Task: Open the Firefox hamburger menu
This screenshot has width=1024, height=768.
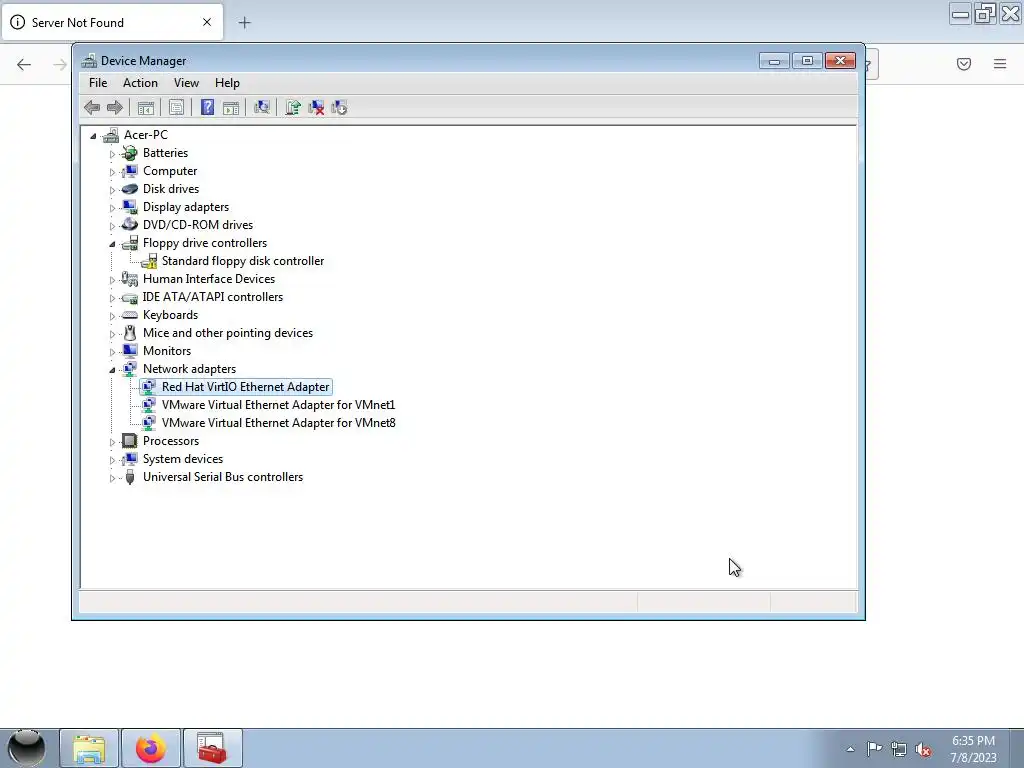Action: pyautogui.click(x=1000, y=63)
